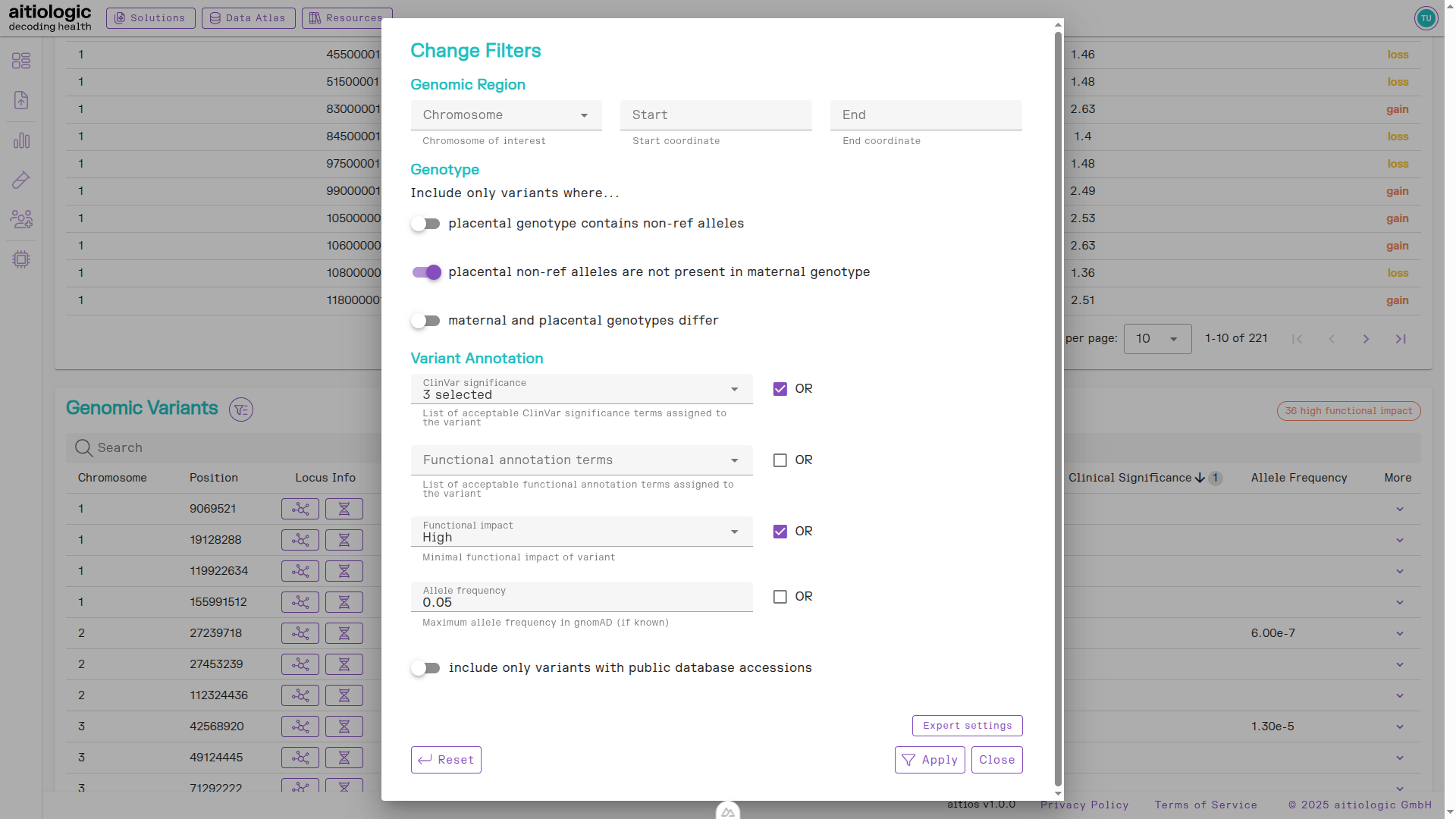This screenshot has height=819, width=1456.
Task: Click the Privacy Policy link
Action: (1084, 805)
